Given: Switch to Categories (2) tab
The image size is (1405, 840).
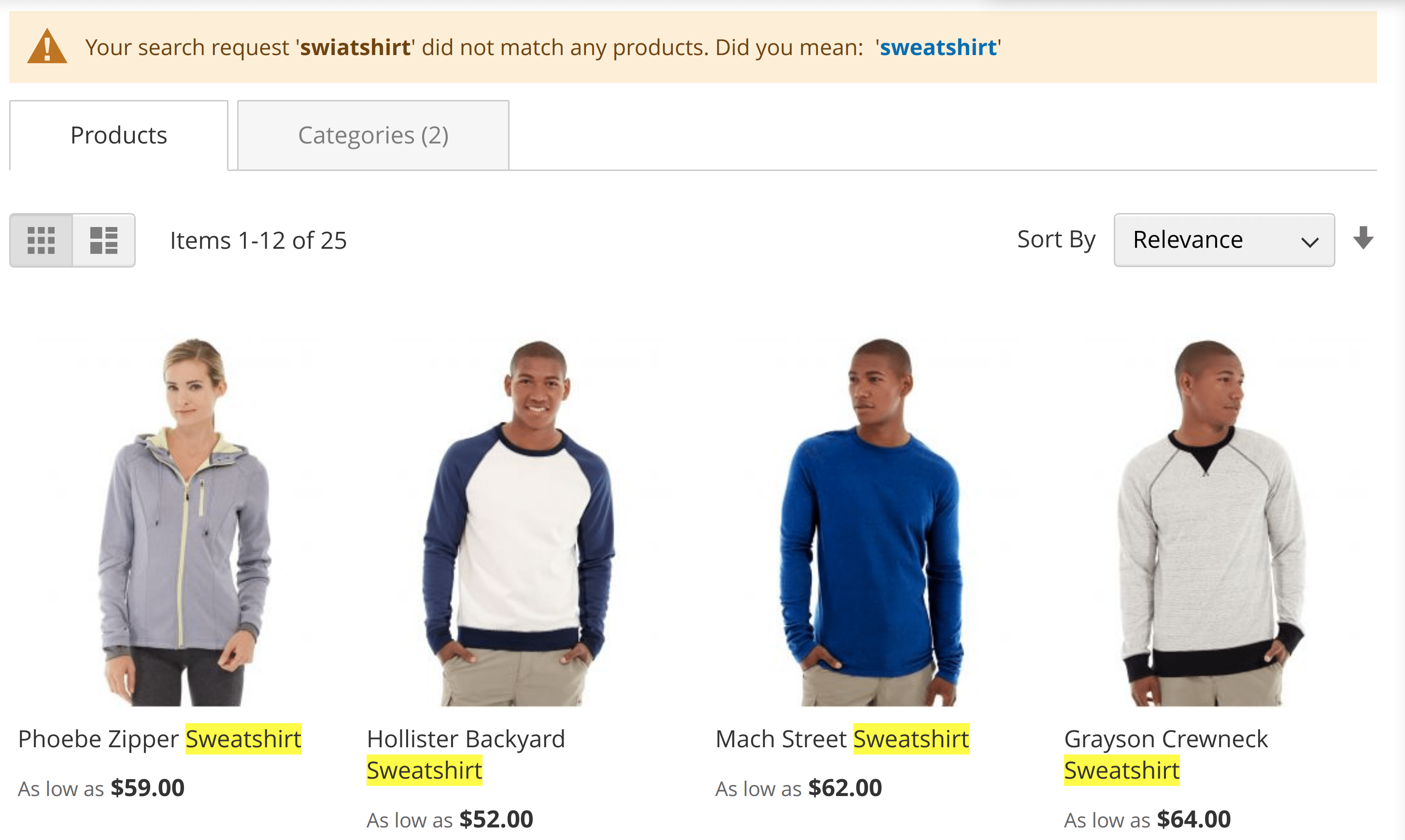Looking at the screenshot, I should 373,135.
